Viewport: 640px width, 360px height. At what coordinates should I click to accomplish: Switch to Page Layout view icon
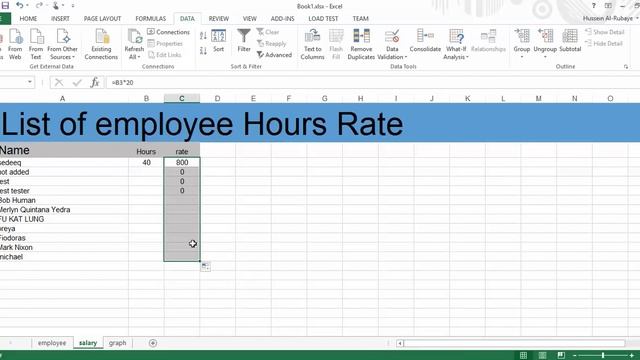coord(542,355)
